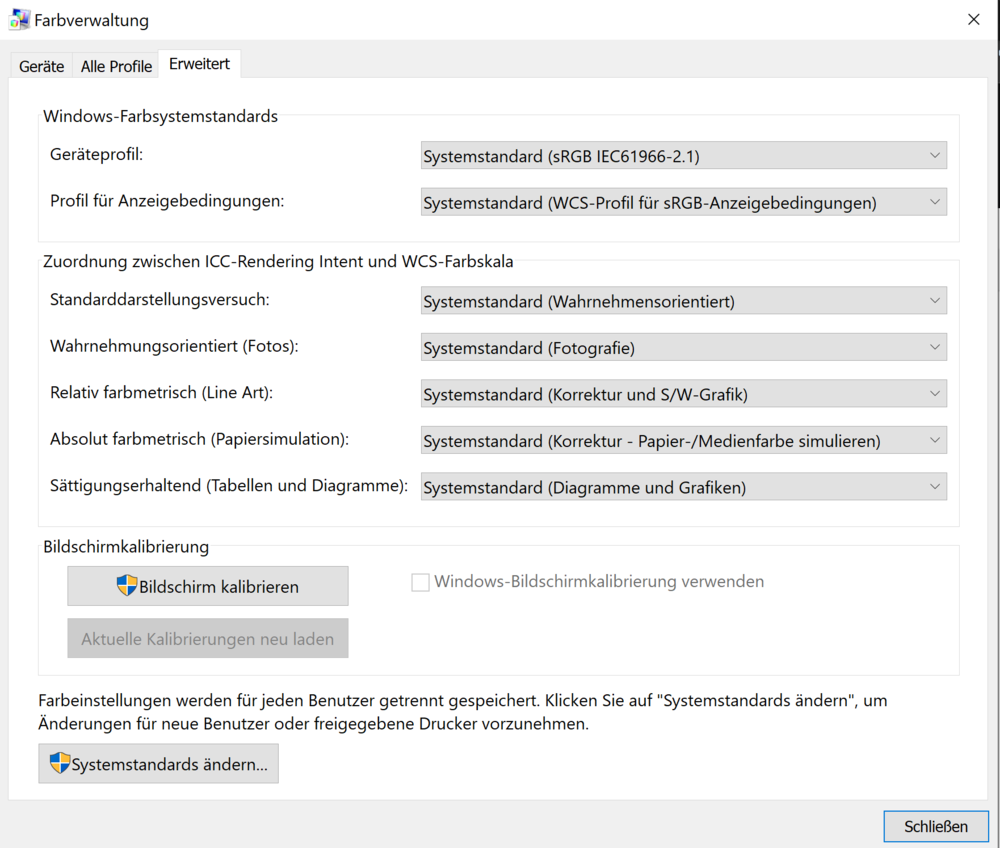Expand Wahrnehmungsorientiert (Fotos) dropdown
The height and width of the screenshot is (848, 1000).
tap(683, 348)
